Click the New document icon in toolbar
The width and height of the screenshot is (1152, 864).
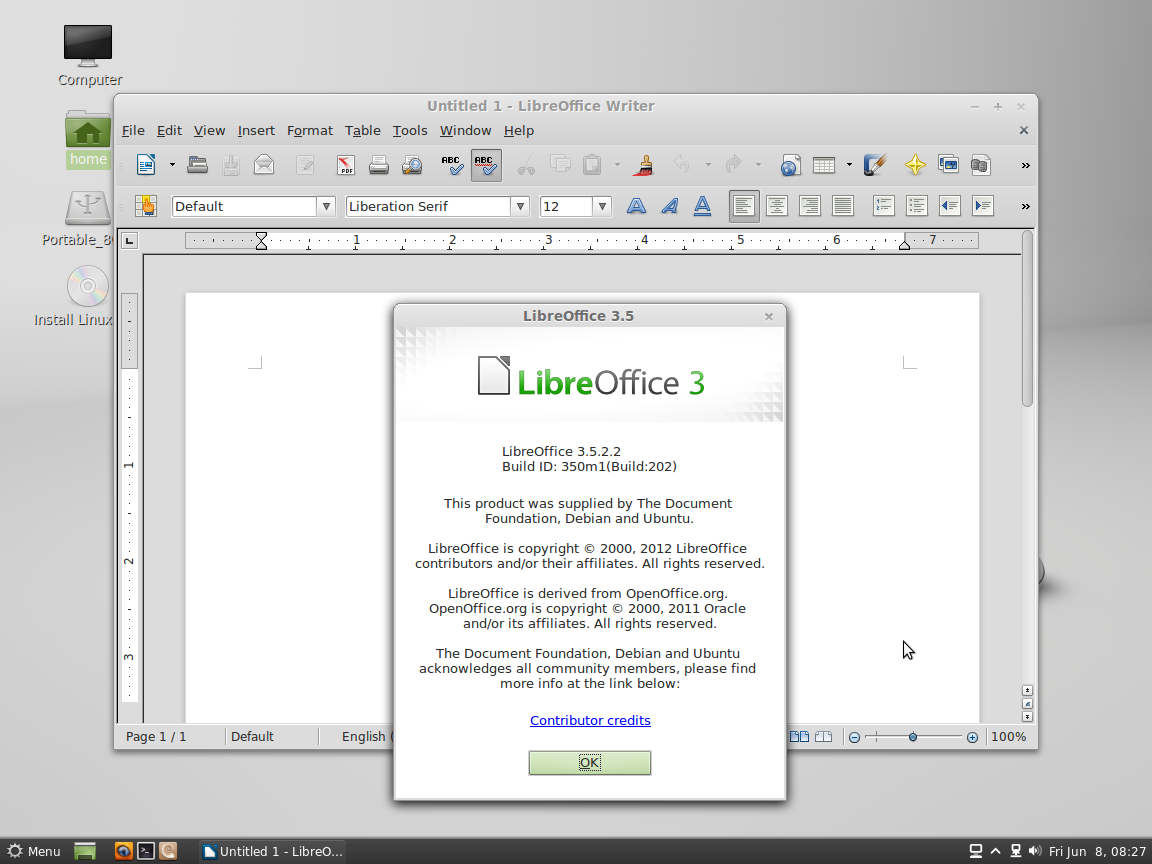tap(146, 165)
